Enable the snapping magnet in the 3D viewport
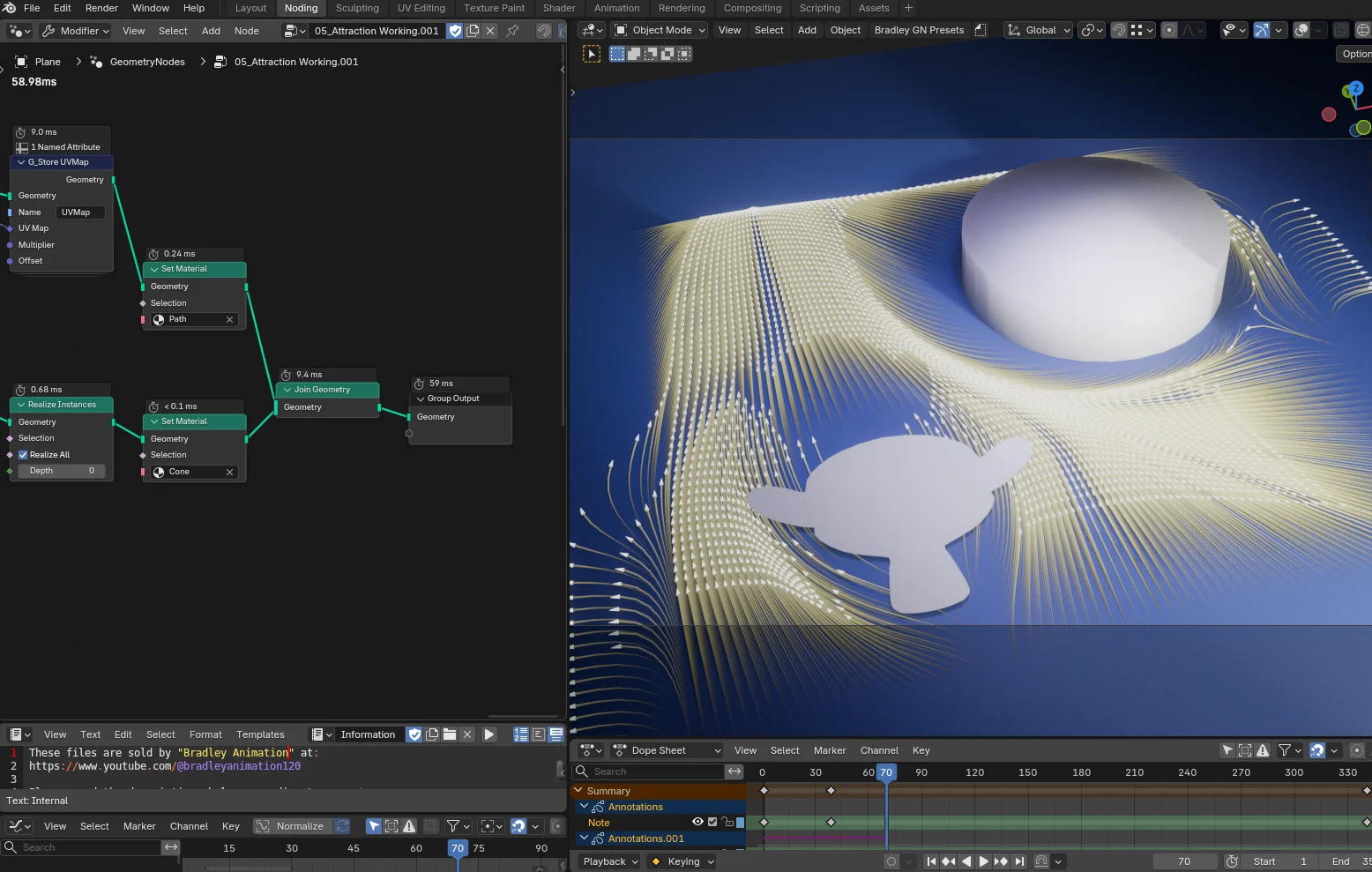Image resolution: width=1372 pixels, height=872 pixels. tap(1118, 29)
